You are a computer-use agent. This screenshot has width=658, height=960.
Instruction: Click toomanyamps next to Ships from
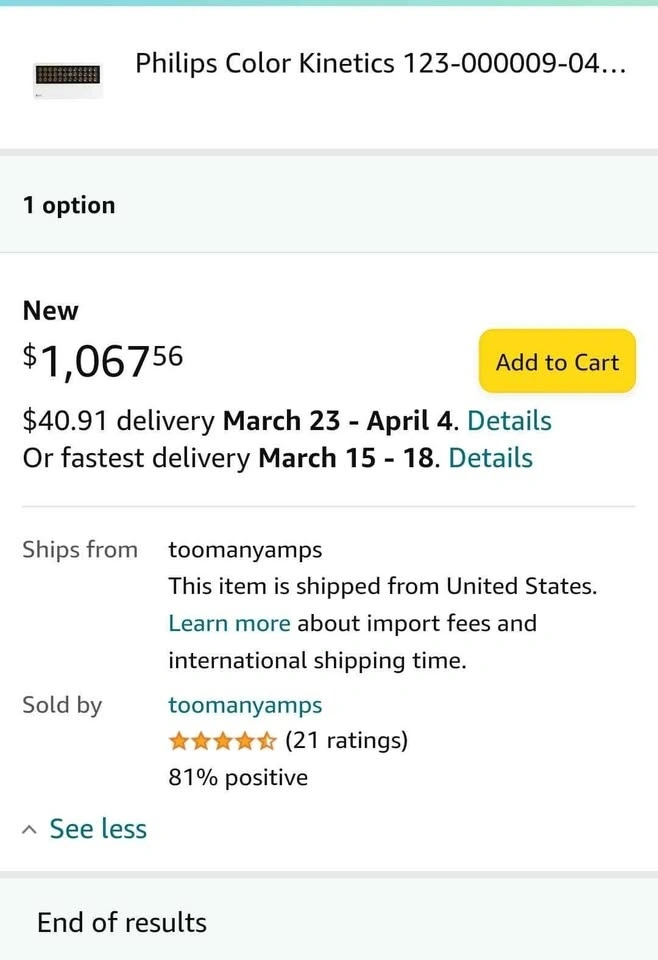245,549
